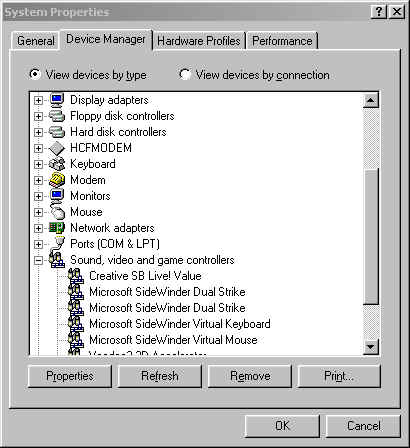This screenshot has width=410, height=448.
Task: Select View devices by type radio button
Action: coord(35,74)
